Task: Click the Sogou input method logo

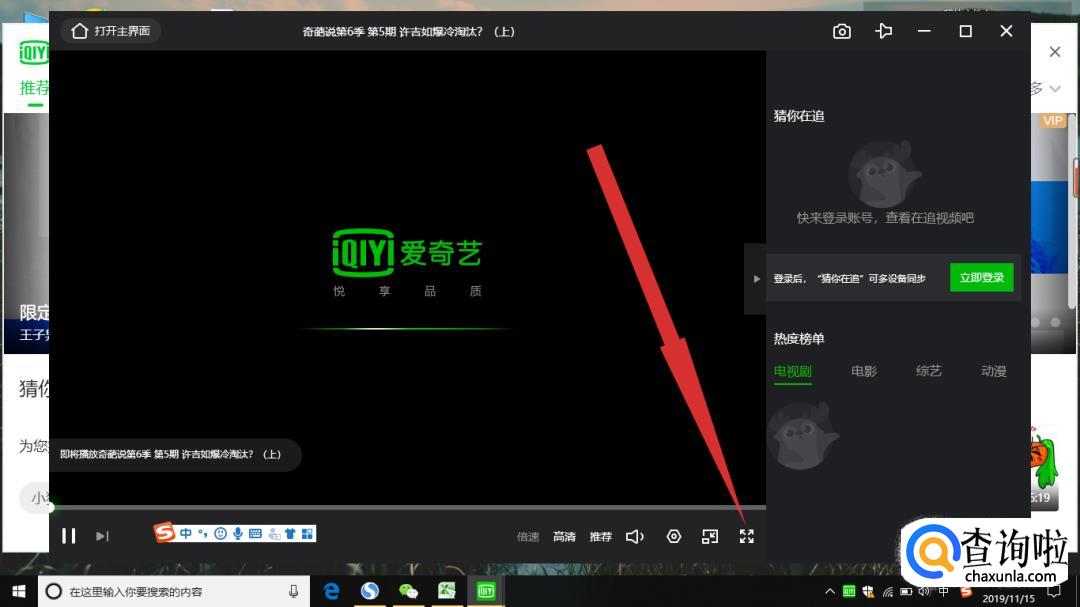Action: [164, 533]
